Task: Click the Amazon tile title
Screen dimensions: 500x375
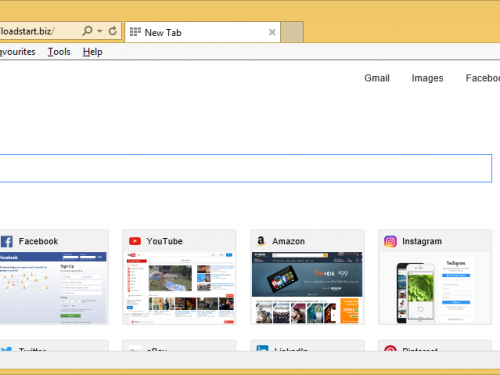Action: 288,241
